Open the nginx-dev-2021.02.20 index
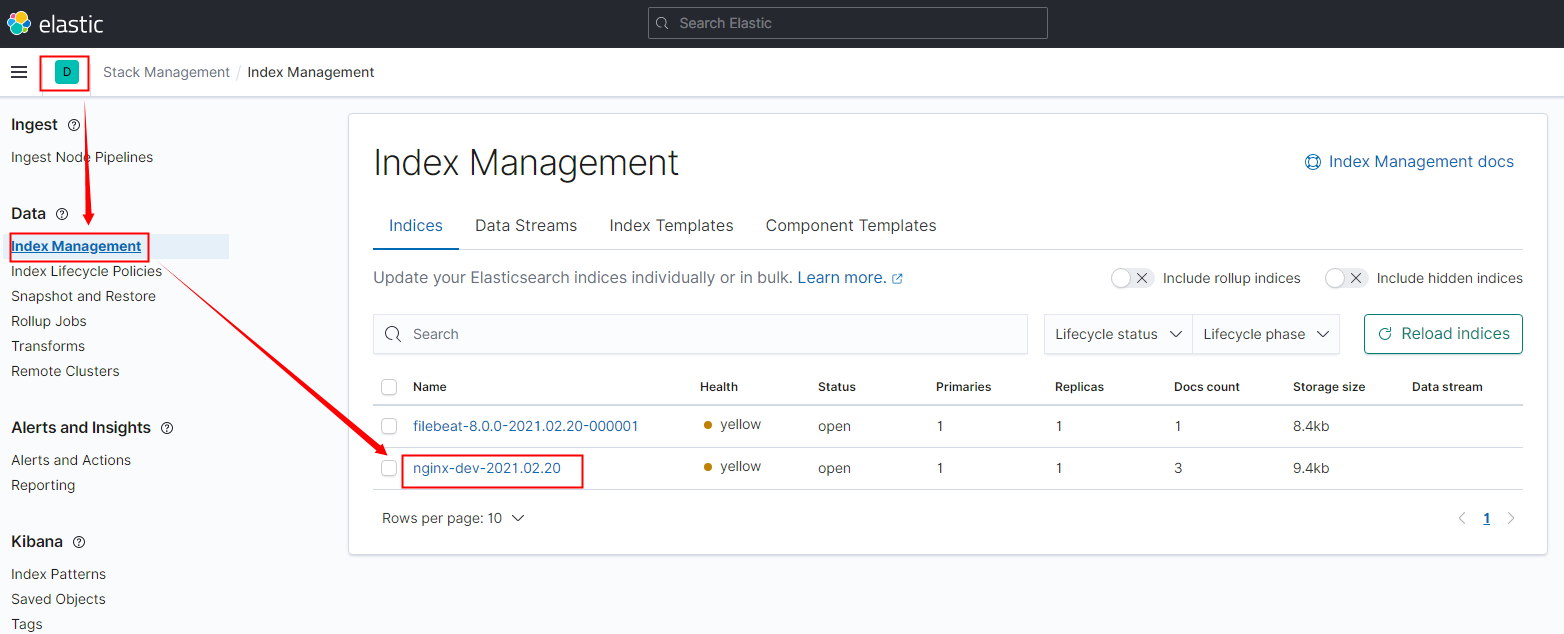The image size is (1564, 634). pos(487,468)
